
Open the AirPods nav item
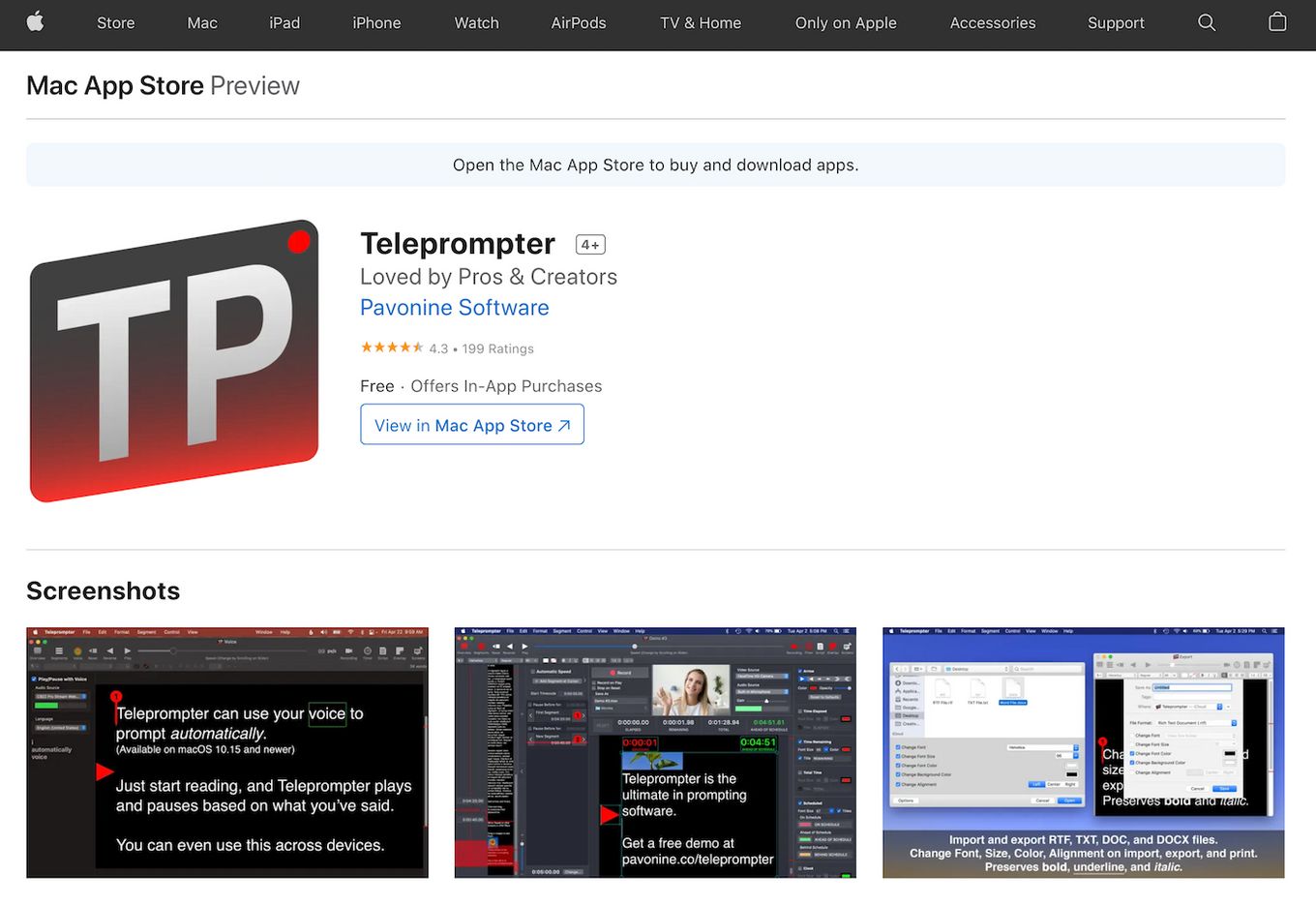[x=579, y=23]
